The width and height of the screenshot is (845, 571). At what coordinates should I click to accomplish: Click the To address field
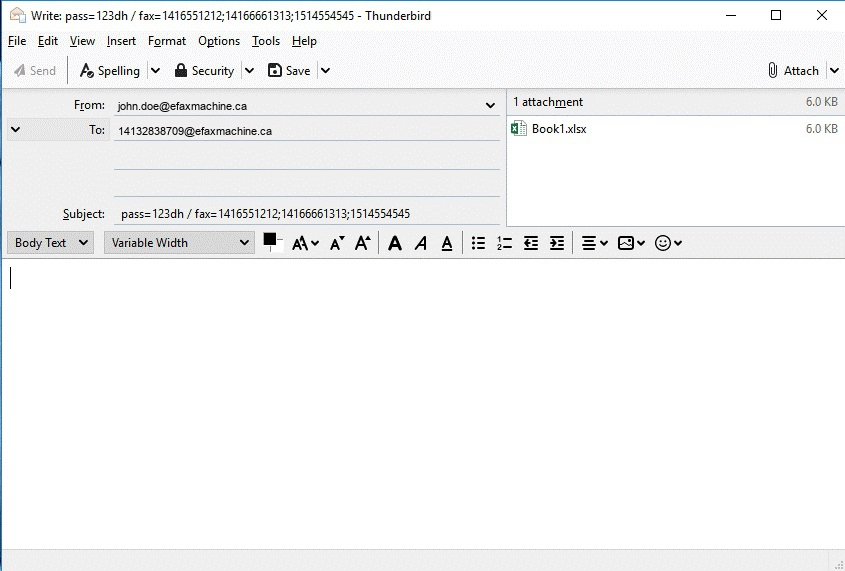coord(307,131)
